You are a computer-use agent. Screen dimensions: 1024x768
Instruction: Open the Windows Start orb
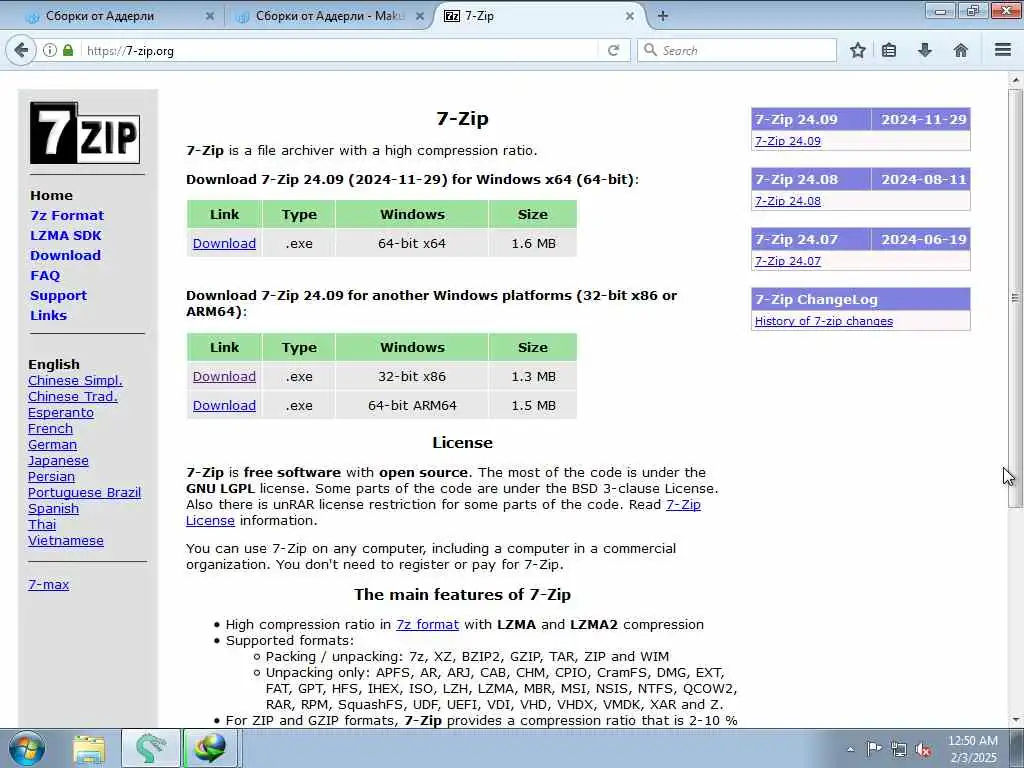[27, 748]
